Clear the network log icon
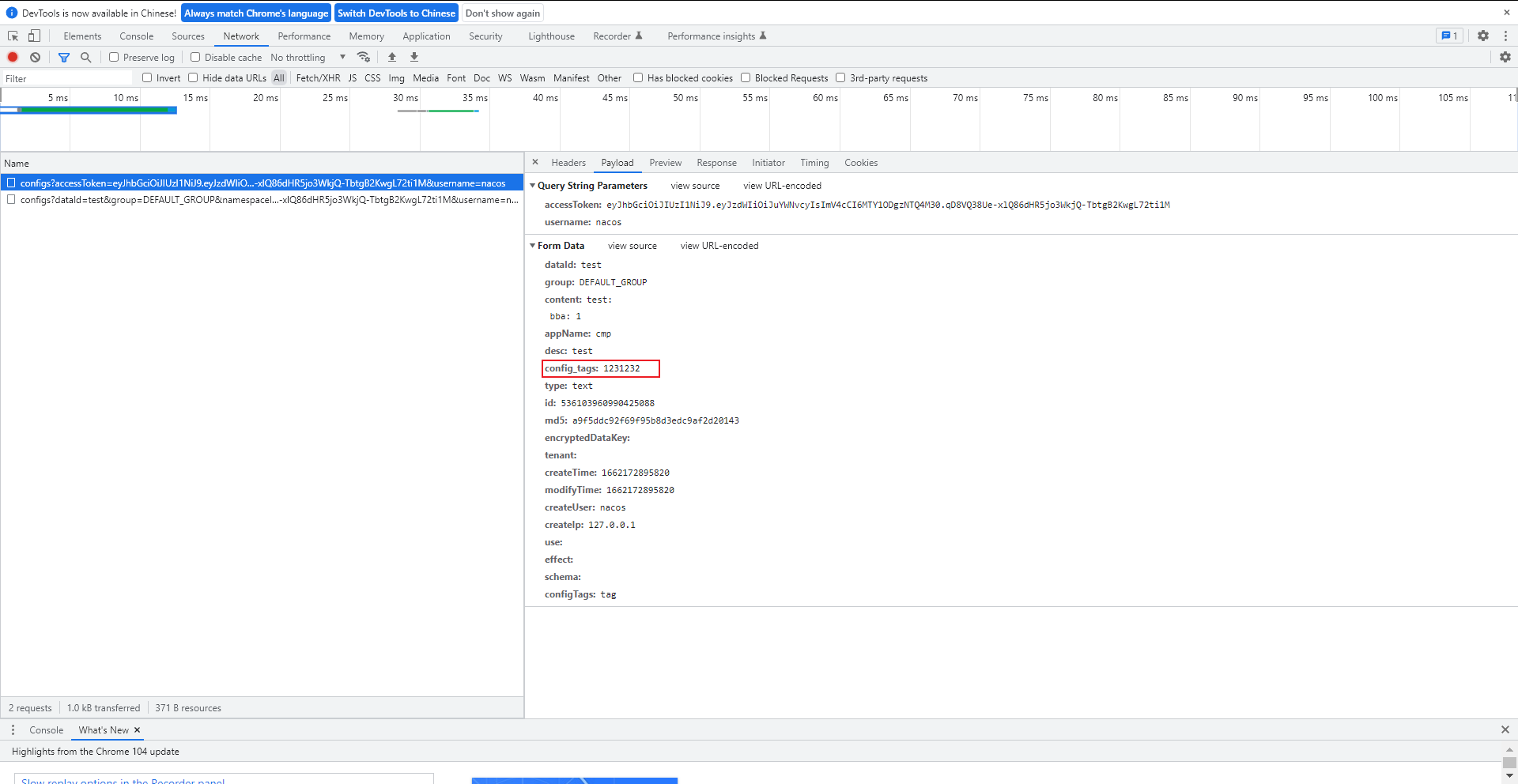 [x=36, y=57]
